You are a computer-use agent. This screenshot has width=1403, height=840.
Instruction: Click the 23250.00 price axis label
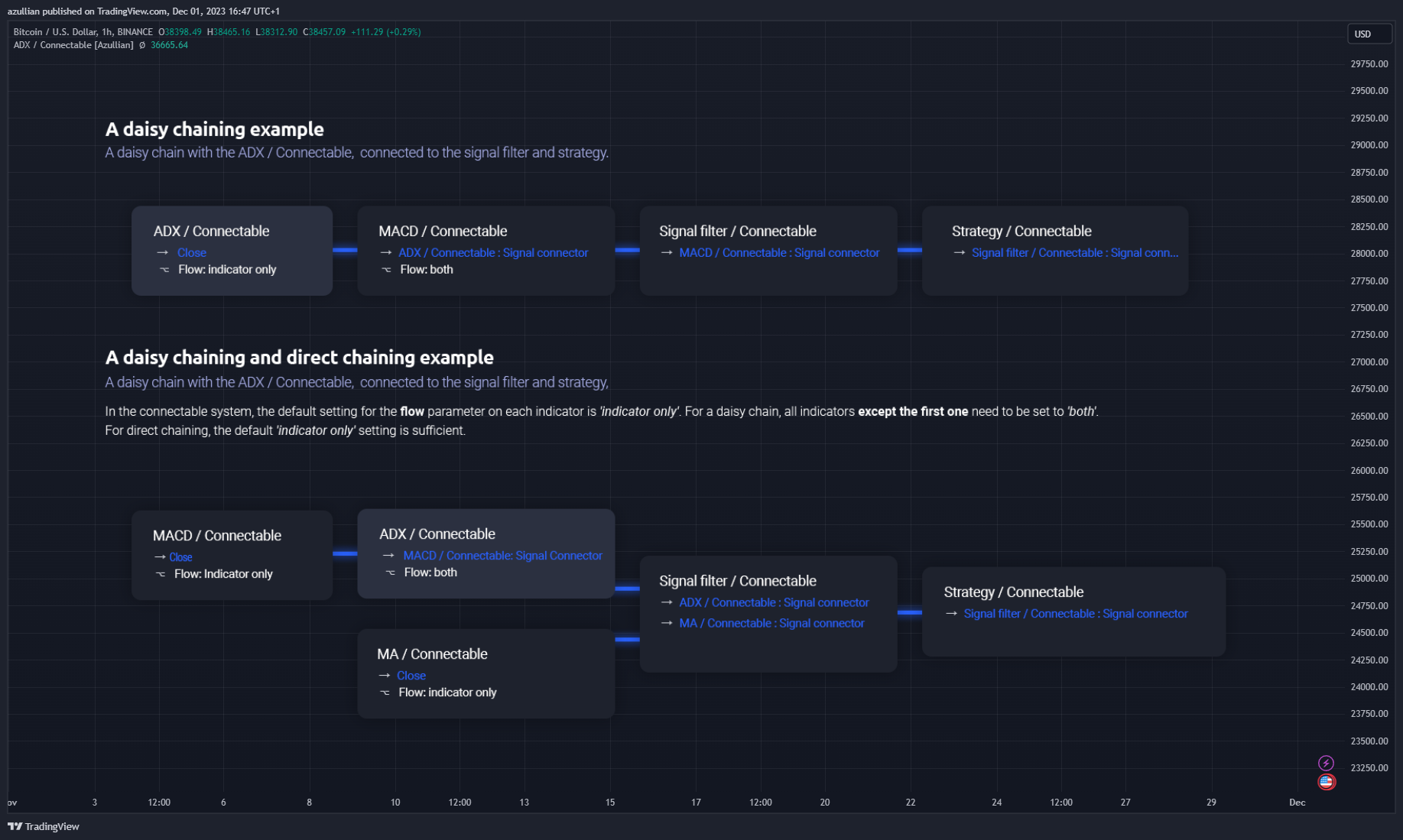click(x=1369, y=768)
